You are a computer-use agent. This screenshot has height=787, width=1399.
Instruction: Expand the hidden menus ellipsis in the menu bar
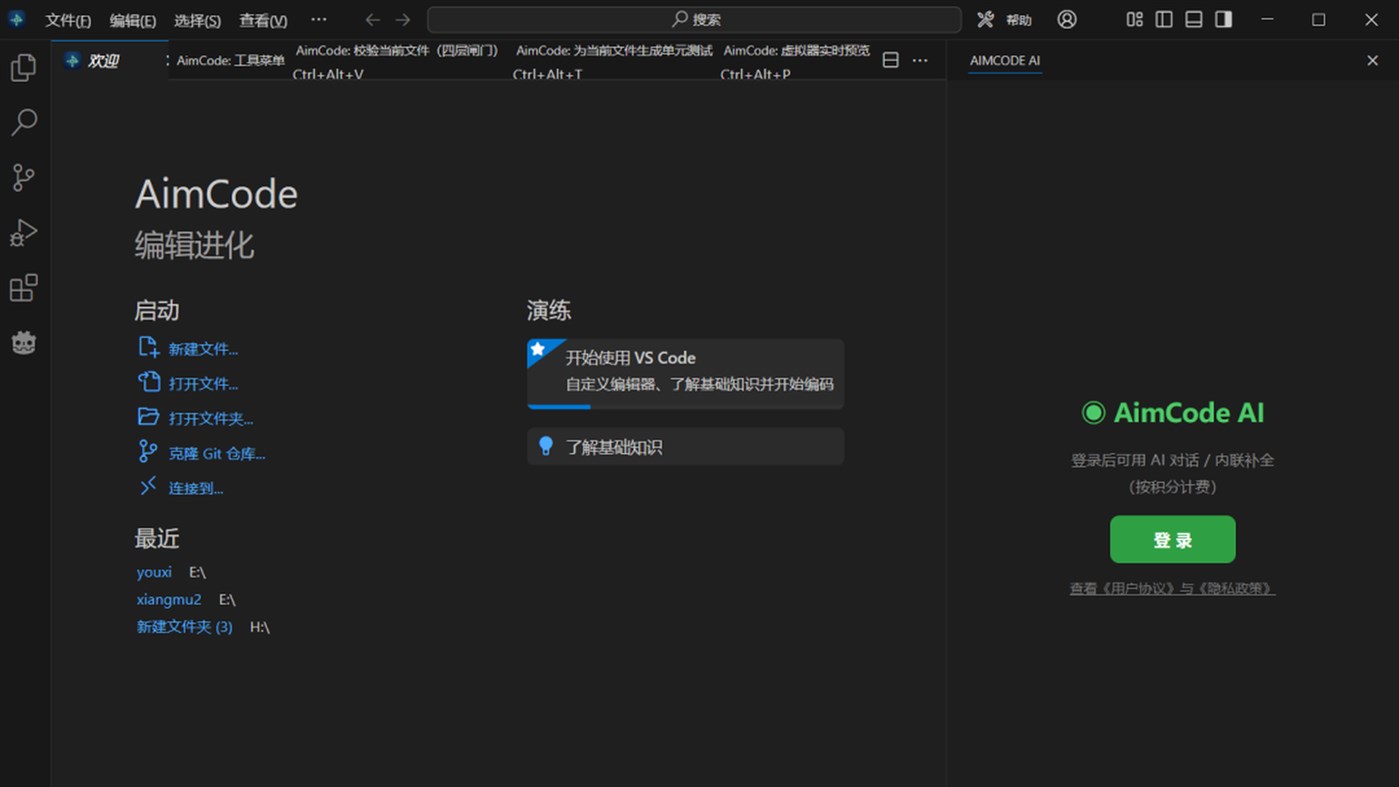(318, 19)
